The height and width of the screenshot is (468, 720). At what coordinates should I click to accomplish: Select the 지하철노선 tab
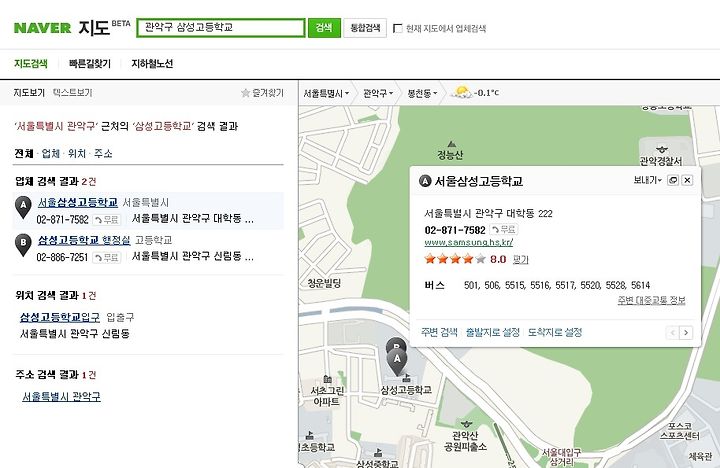click(152, 63)
